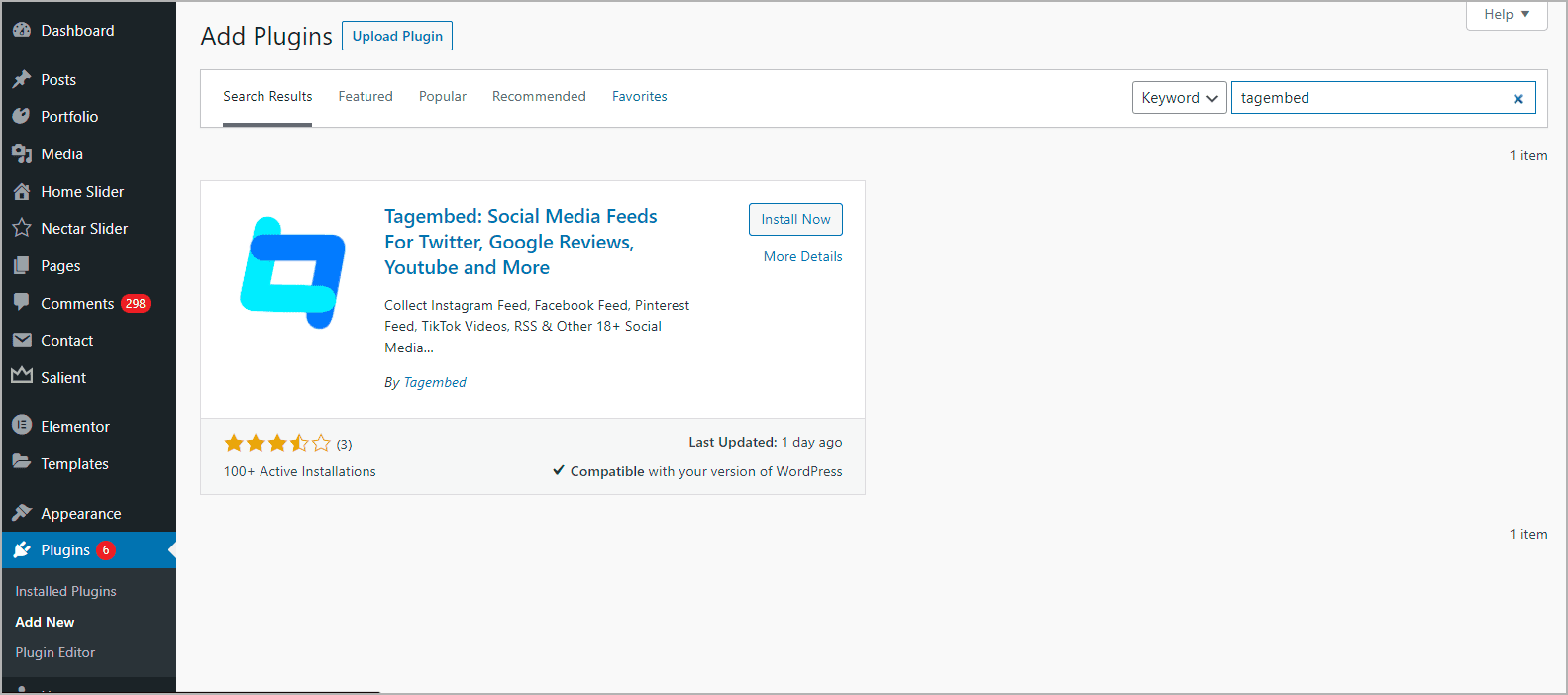Click the Appearance paintbrush icon
The image size is (1568, 695).
pyautogui.click(x=22, y=513)
